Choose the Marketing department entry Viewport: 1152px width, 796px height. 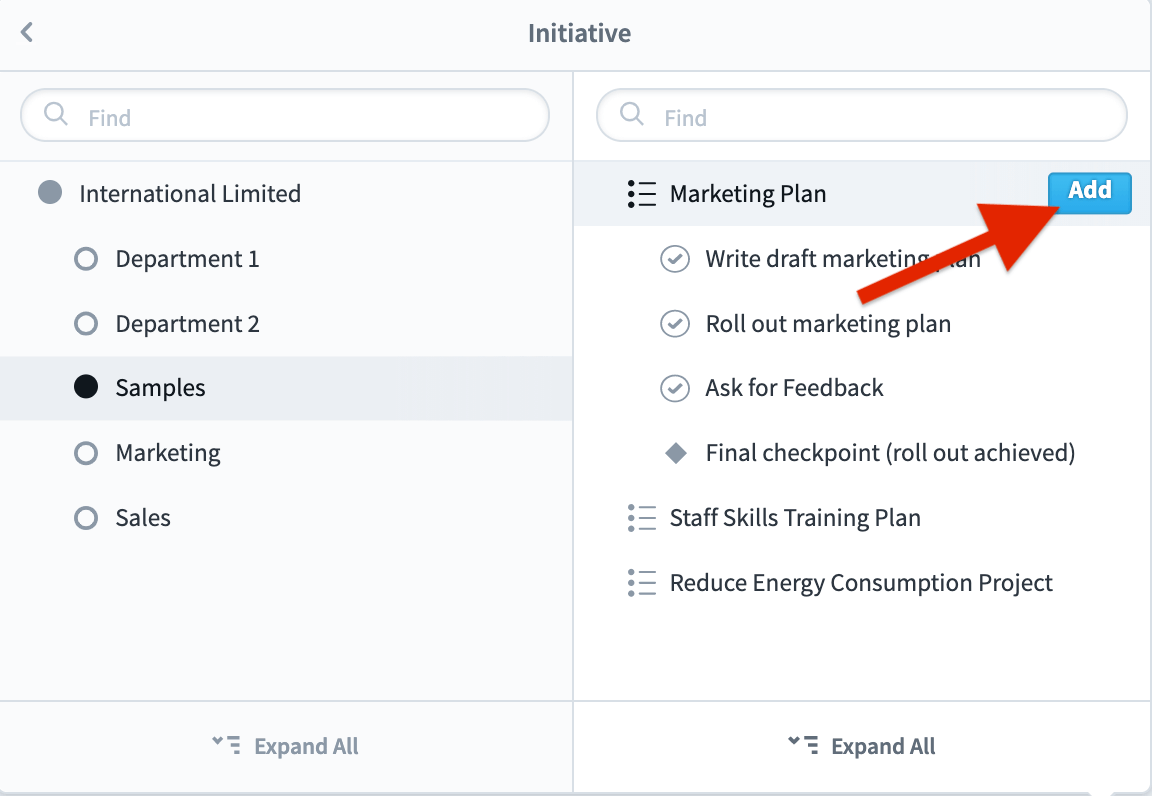tap(168, 453)
